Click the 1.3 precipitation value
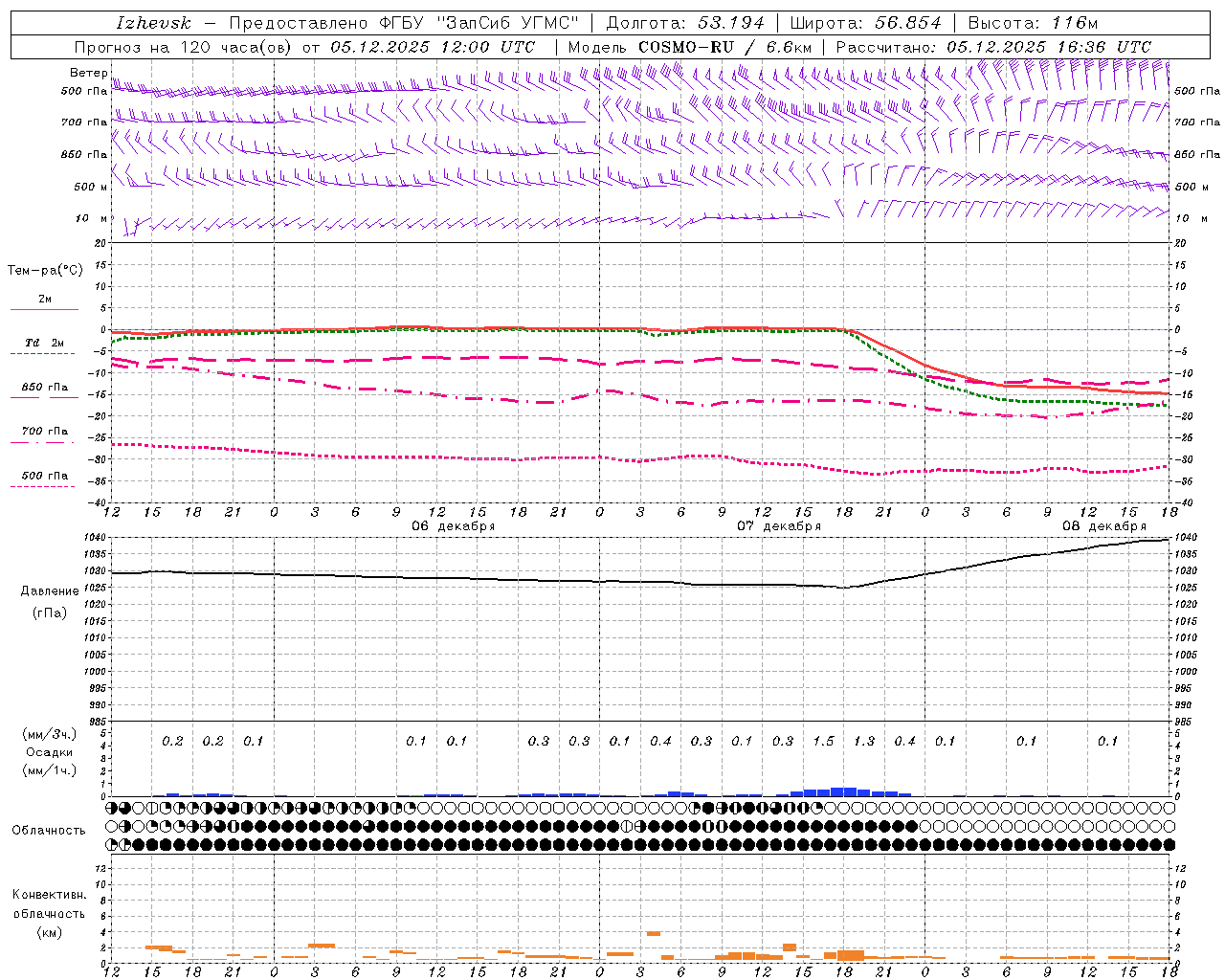Viewport: 1225px width, 980px height. click(863, 741)
